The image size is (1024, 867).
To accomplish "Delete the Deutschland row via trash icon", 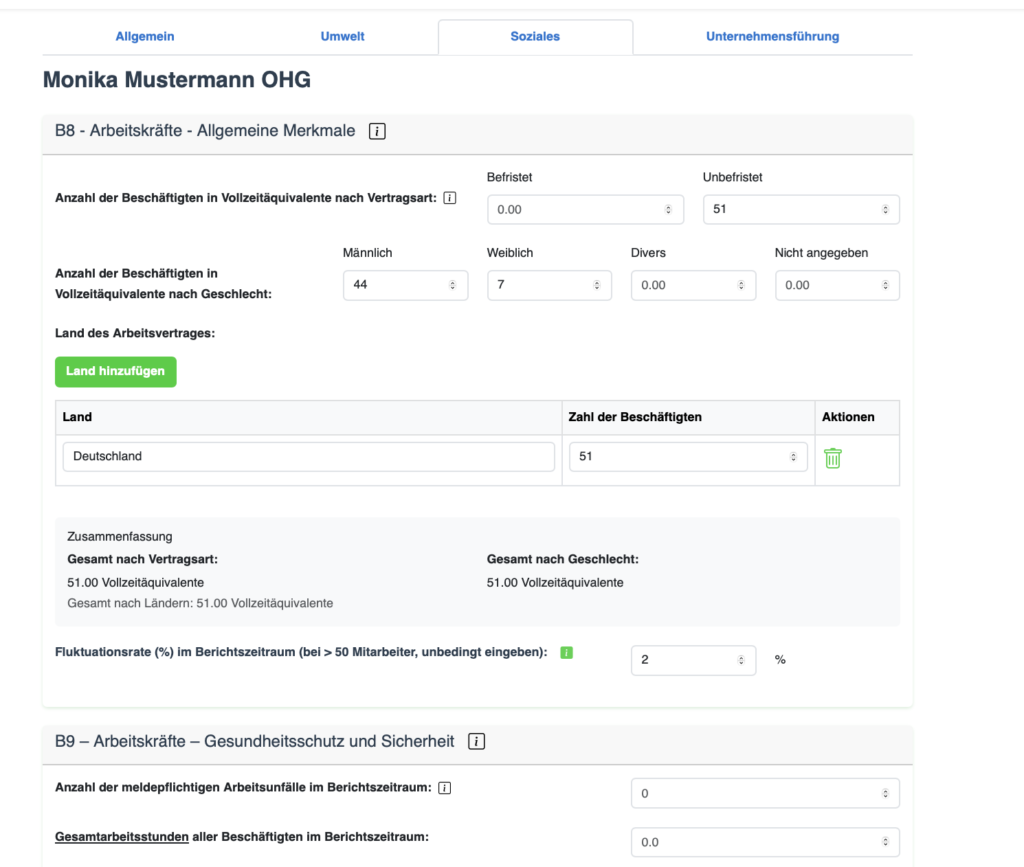I will pyautogui.click(x=833, y=456).
